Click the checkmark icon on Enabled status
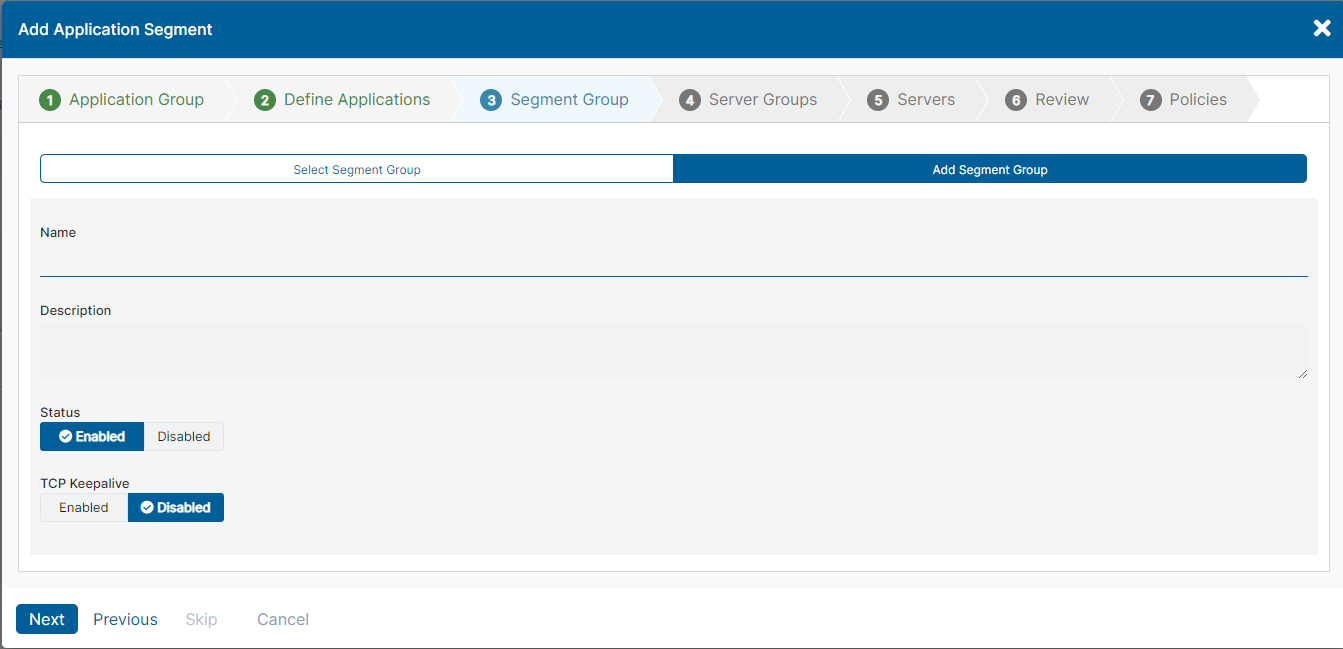This screenshot has width=1343, height=649. pos(64,436)
